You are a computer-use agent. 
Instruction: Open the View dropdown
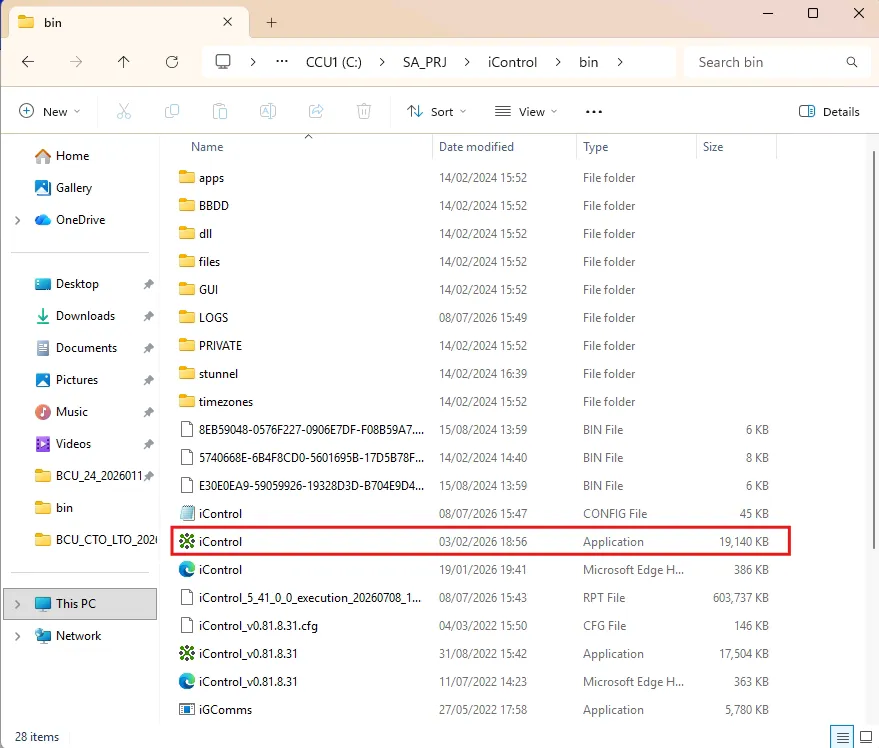pos(526,112)
